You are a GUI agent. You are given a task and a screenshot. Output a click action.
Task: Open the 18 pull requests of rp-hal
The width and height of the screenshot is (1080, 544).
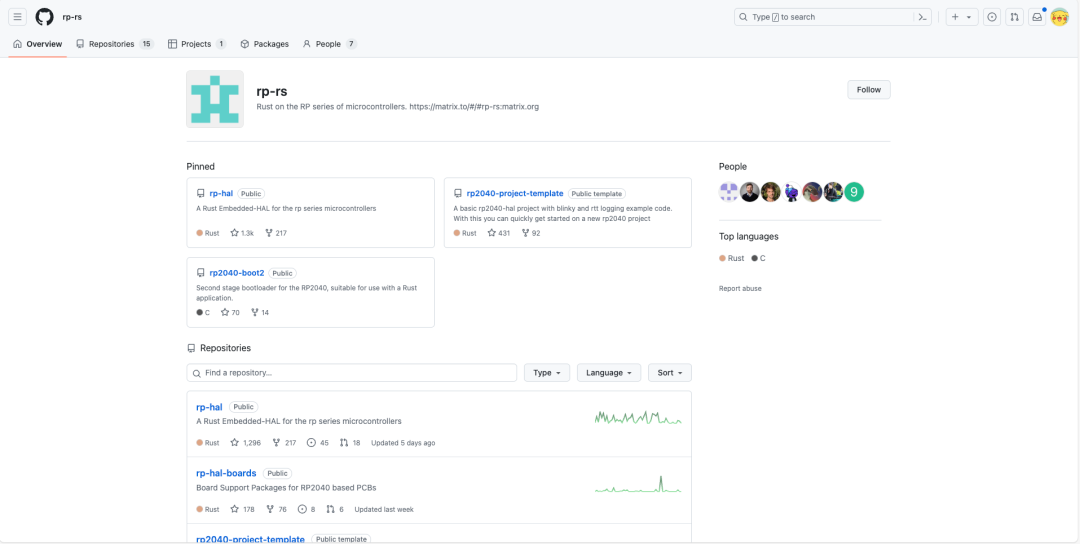point(350,443)
